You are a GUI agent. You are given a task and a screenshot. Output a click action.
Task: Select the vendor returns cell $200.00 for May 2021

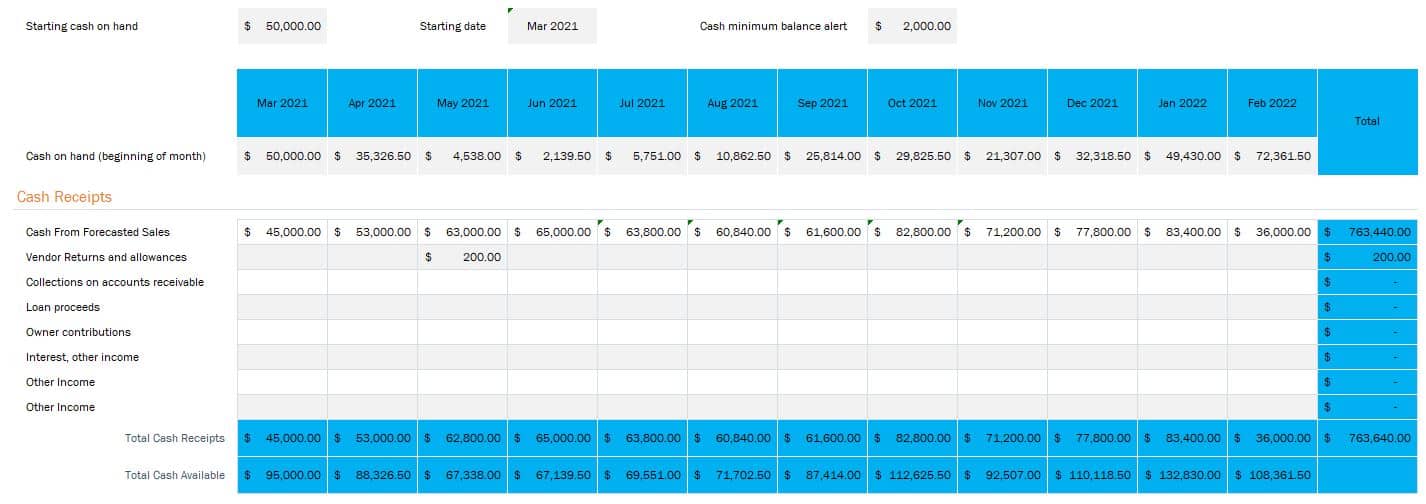coord(462,257)
